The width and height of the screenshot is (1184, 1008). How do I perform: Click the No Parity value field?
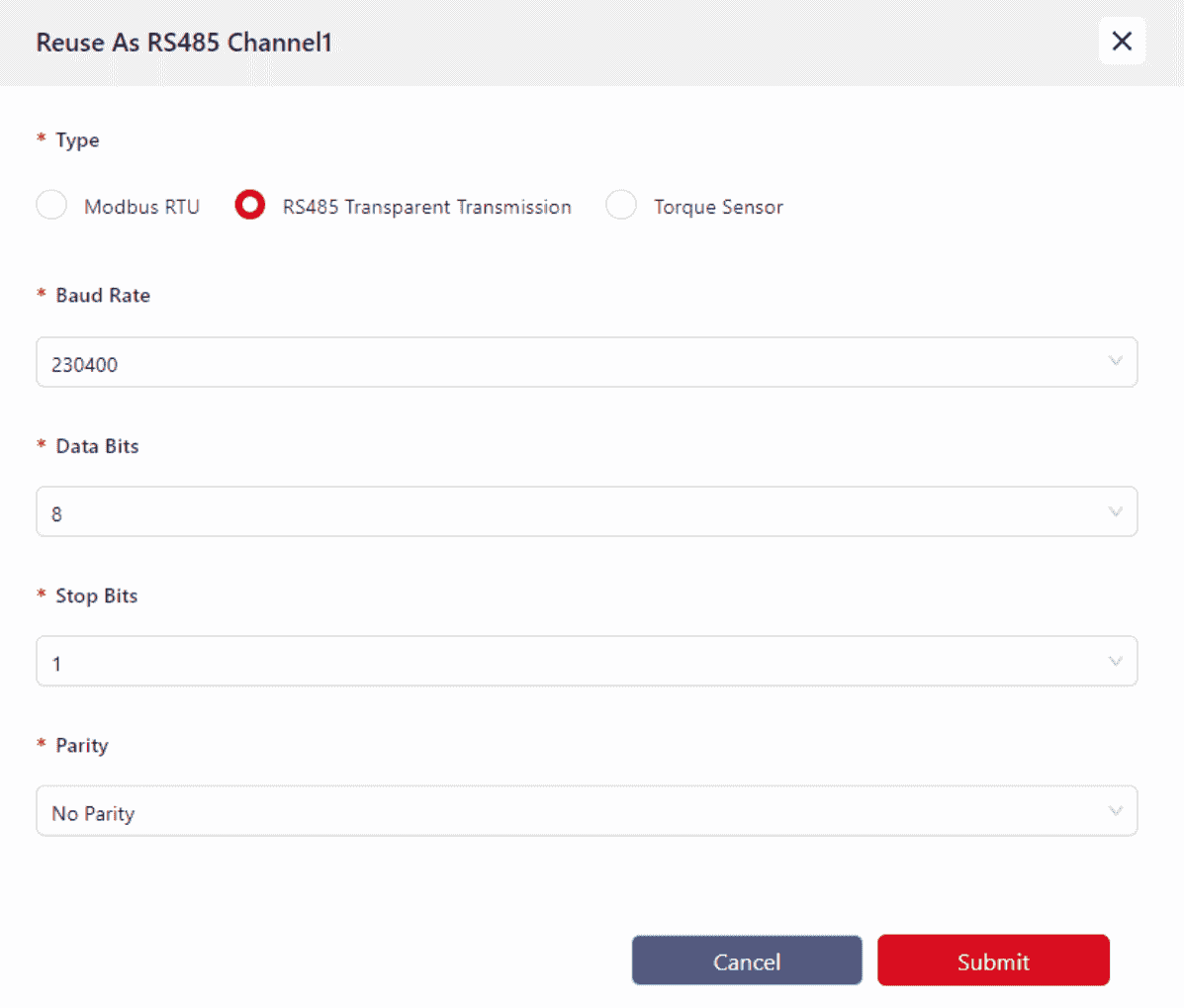pos(93,813)
